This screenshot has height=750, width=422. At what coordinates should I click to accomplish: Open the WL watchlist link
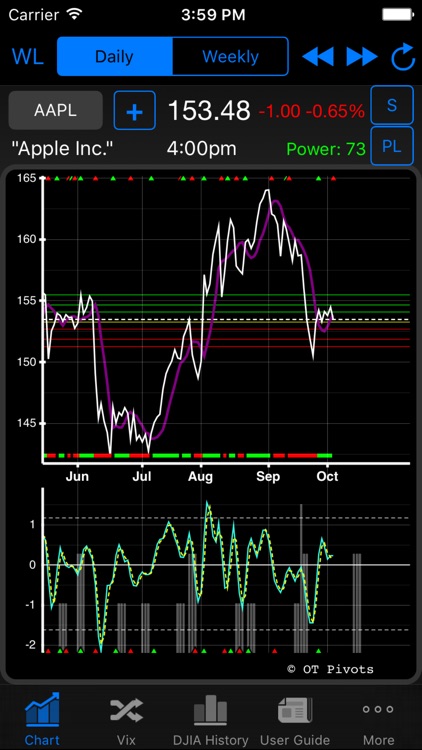pyautogui.click(x=28, y=56)
